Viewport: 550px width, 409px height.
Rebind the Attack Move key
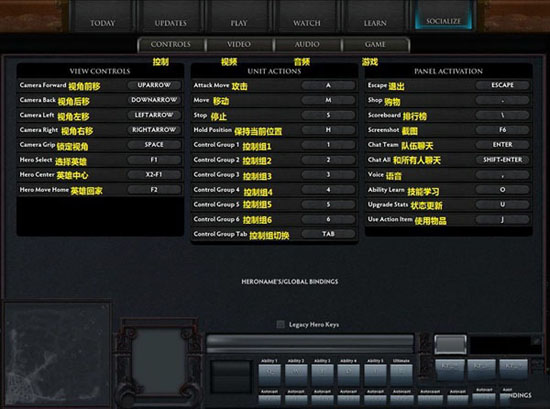tap(328, 85)
